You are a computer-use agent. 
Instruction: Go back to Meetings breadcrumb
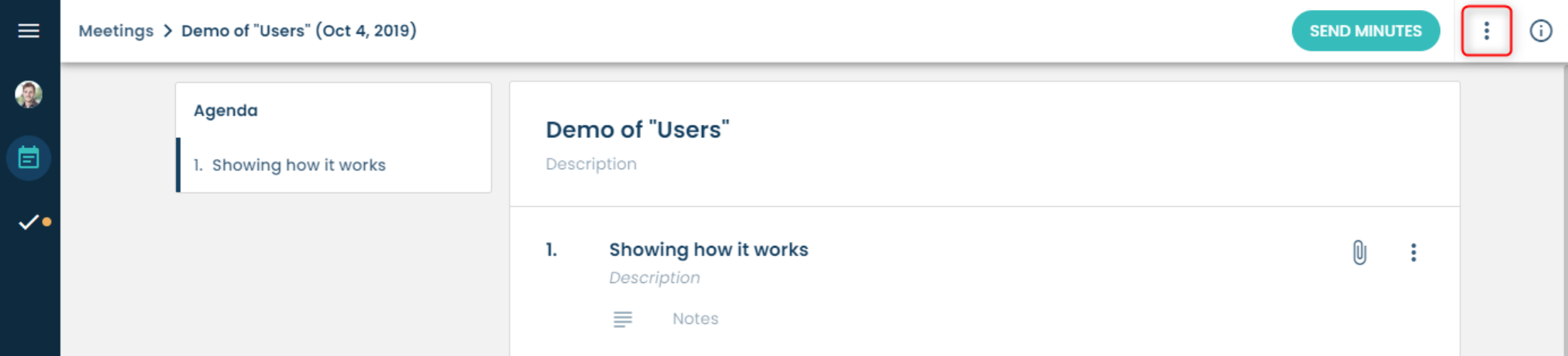click(x=116, y=31)
